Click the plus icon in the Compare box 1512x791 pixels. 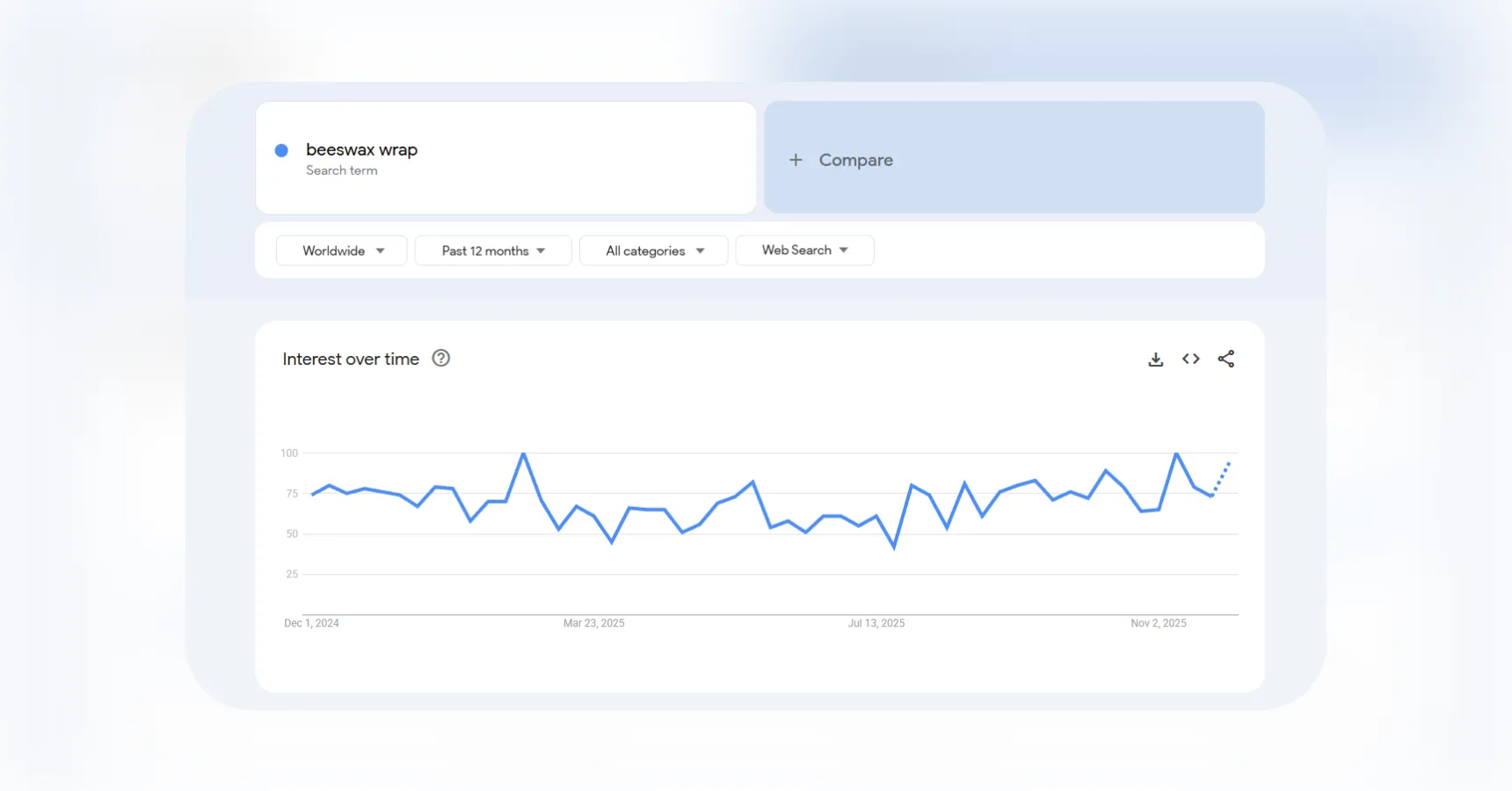pos(796,160)
